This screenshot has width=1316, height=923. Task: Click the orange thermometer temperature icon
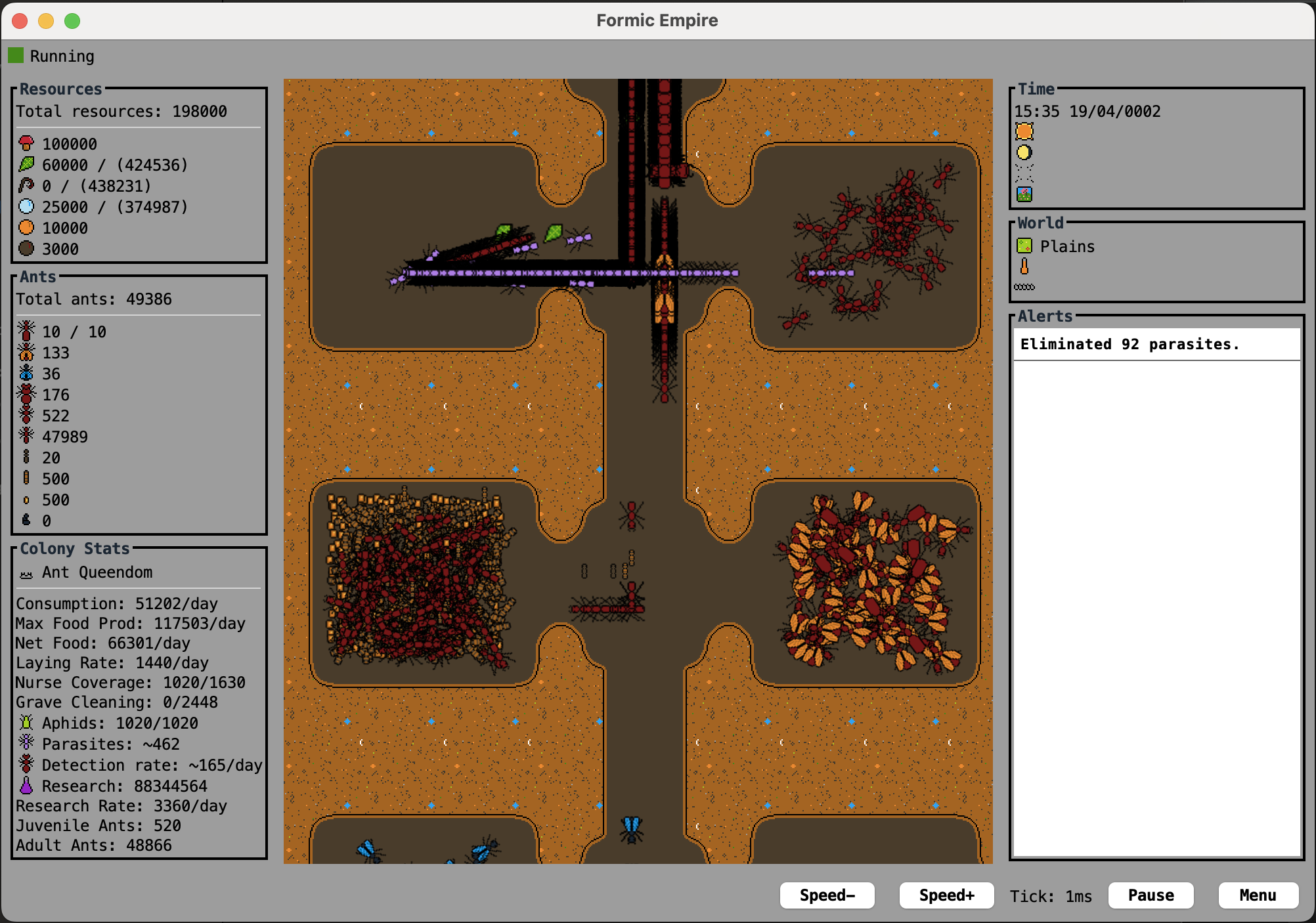coord(1024,266)
